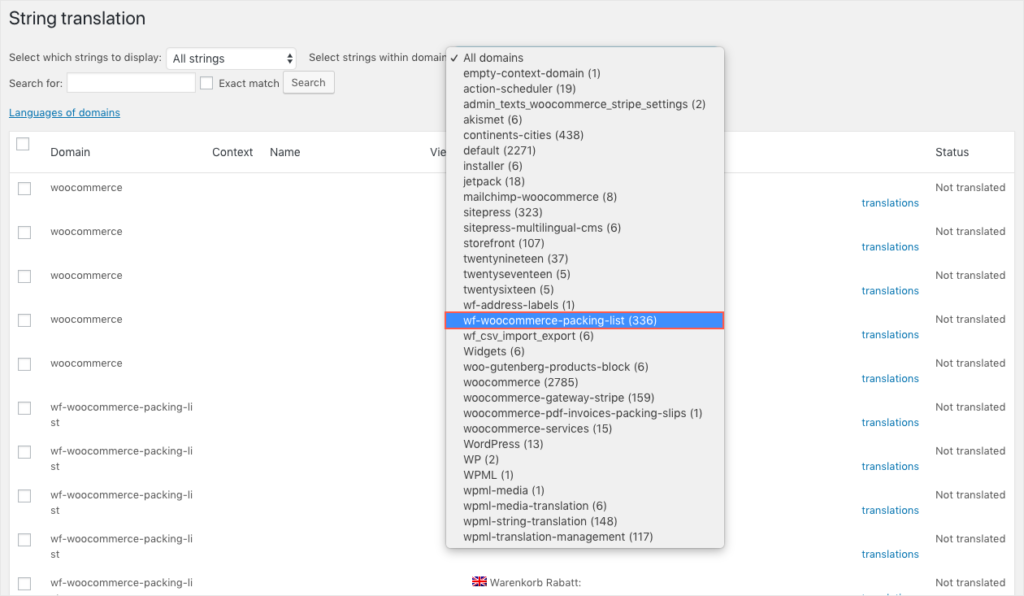Choose WPML (1) domain
Screen dimensions: 1024x596
click(584, 475)
